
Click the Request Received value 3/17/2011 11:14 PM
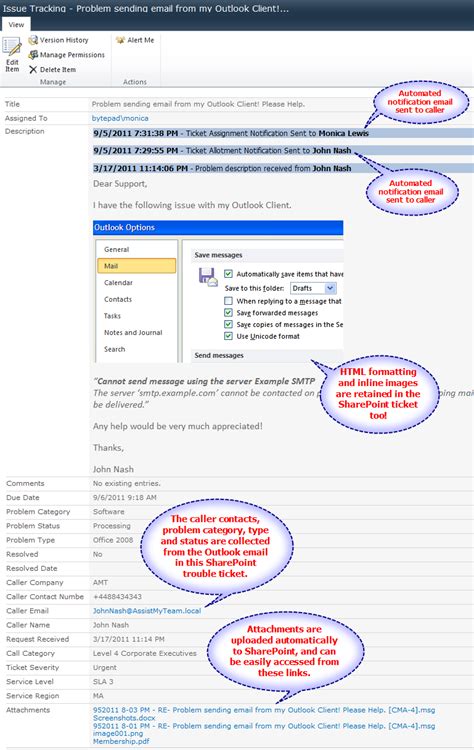pos(129,639)
